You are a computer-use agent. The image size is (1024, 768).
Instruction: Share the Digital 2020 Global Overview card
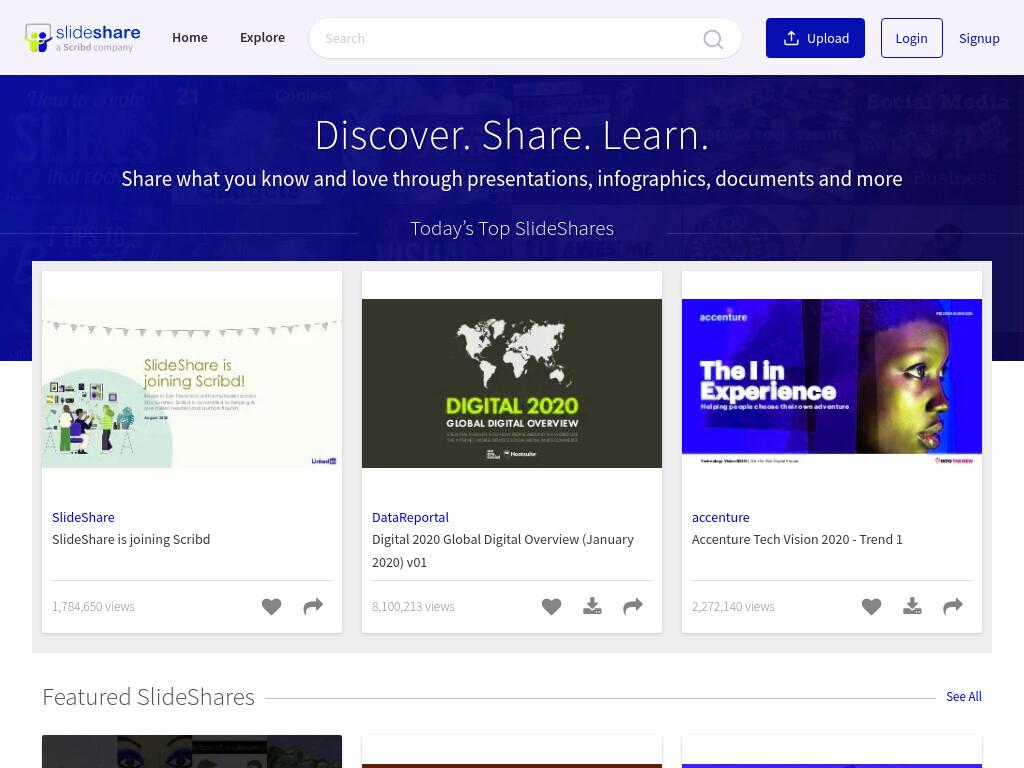pyautogui.click(x=633, y=607)
